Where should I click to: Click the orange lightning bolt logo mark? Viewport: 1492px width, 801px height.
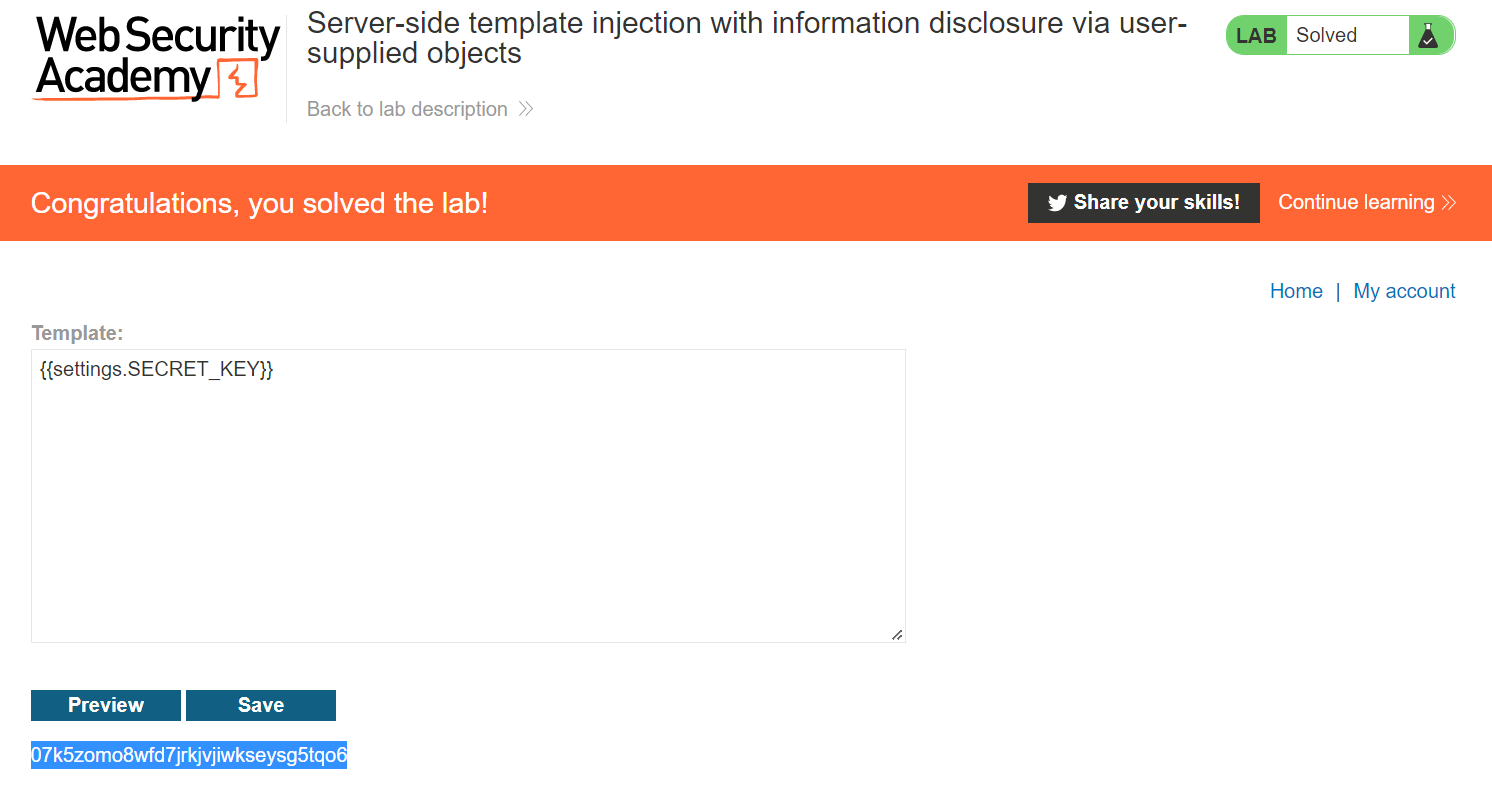(x=241, y=79)
